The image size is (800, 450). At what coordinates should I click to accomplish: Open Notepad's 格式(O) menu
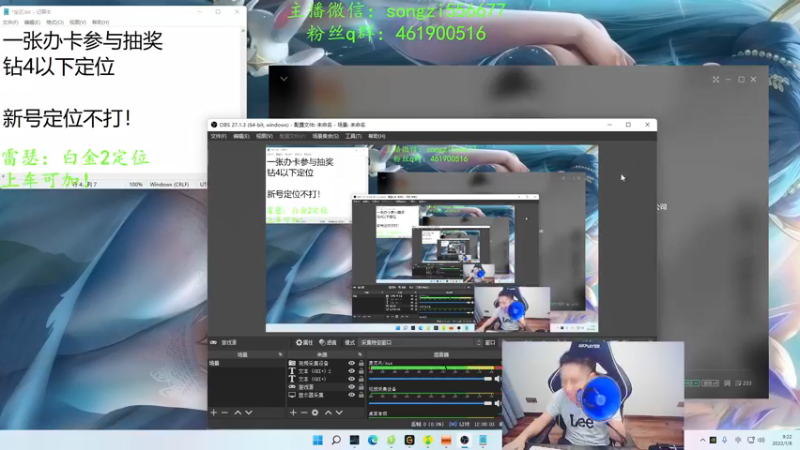pos(55,22)
